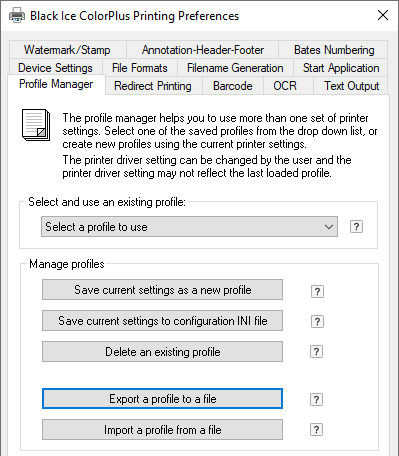The image size is (399, 456).
Task: Open the Bates Numbering tab
Action: coord(334,50)
